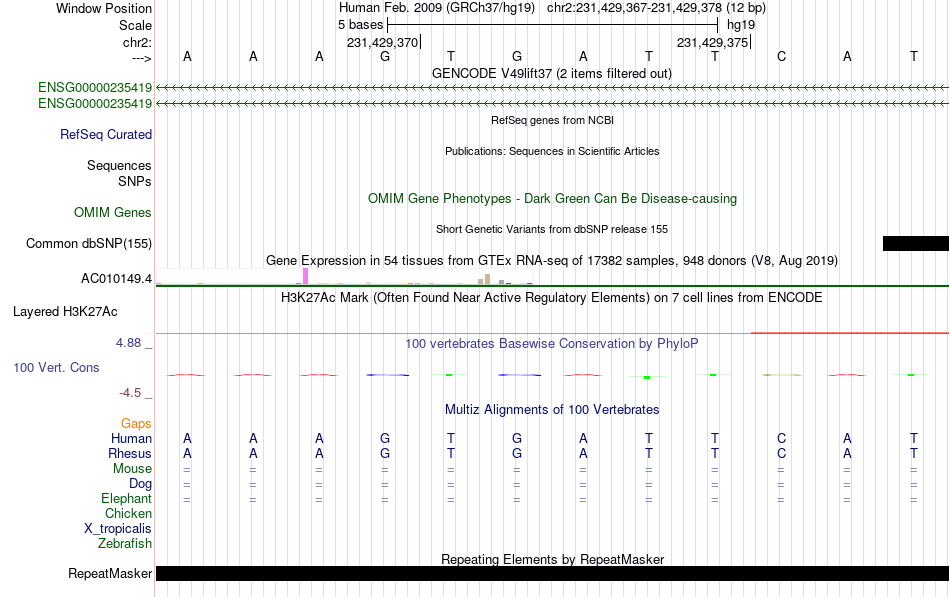
Task: Click the second ENSG00000235419 gene label
Action: pos(95,104)
